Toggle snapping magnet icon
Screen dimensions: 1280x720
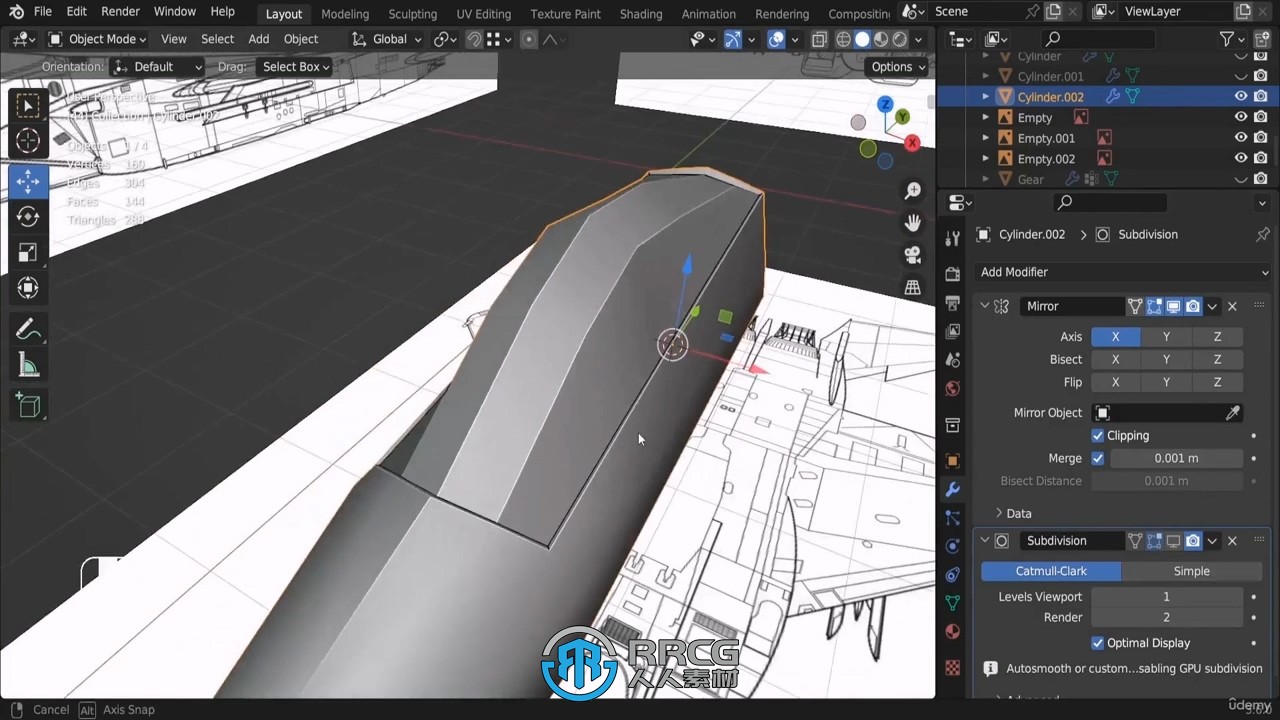click(x=475, y=39)
